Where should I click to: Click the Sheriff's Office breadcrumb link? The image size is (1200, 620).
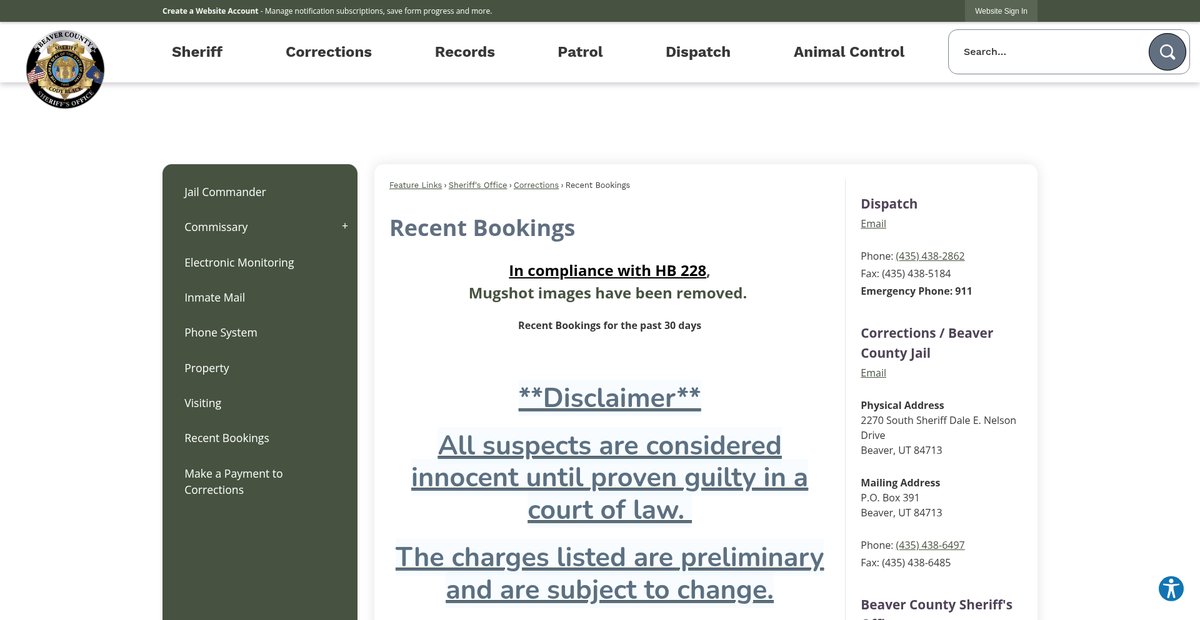pos(478,185)
